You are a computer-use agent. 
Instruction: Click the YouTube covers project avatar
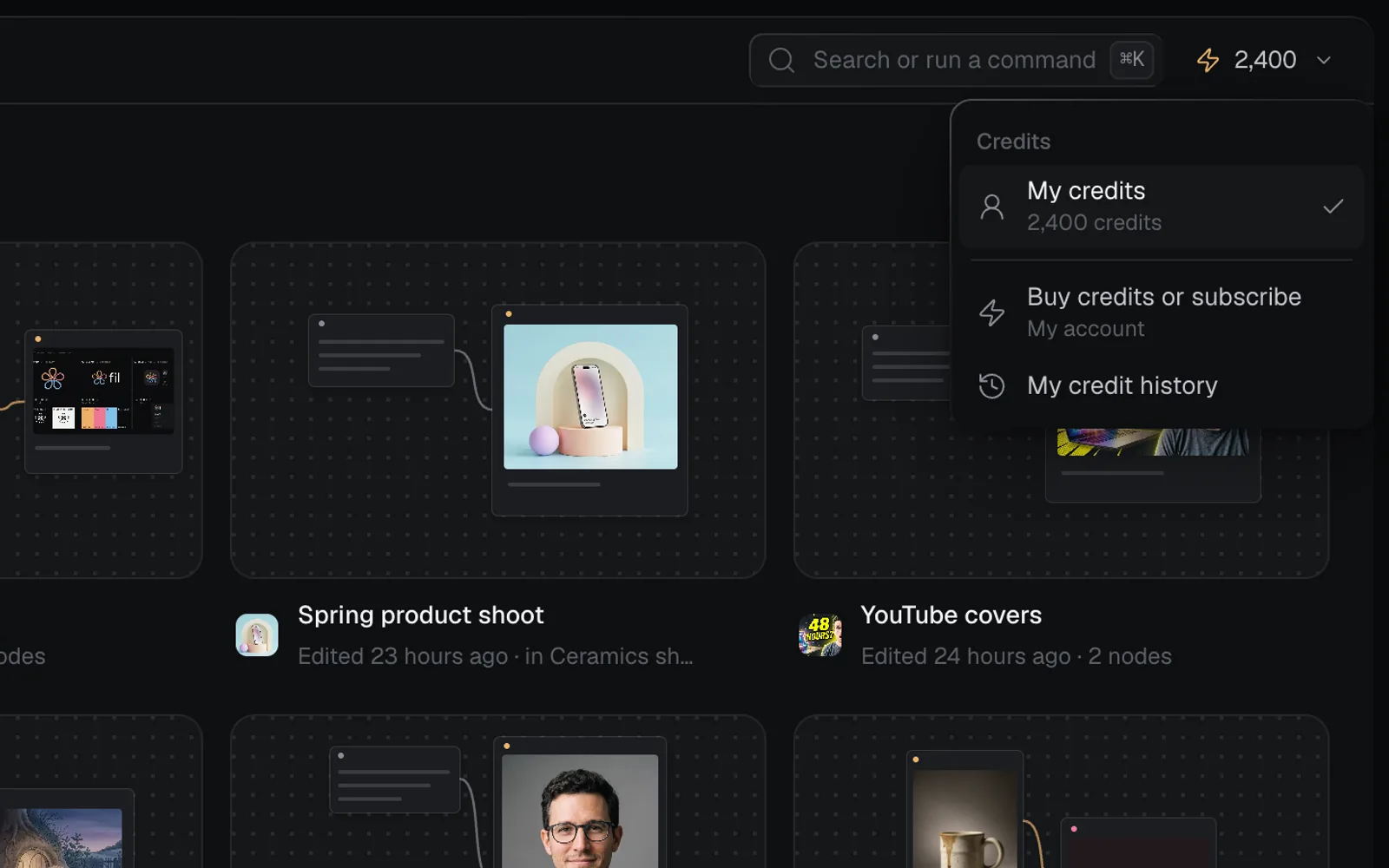point(820,635)
